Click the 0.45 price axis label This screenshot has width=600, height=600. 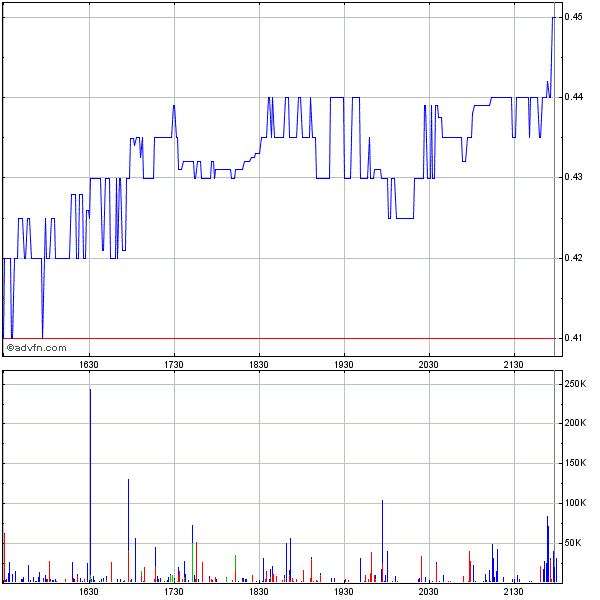573,17
